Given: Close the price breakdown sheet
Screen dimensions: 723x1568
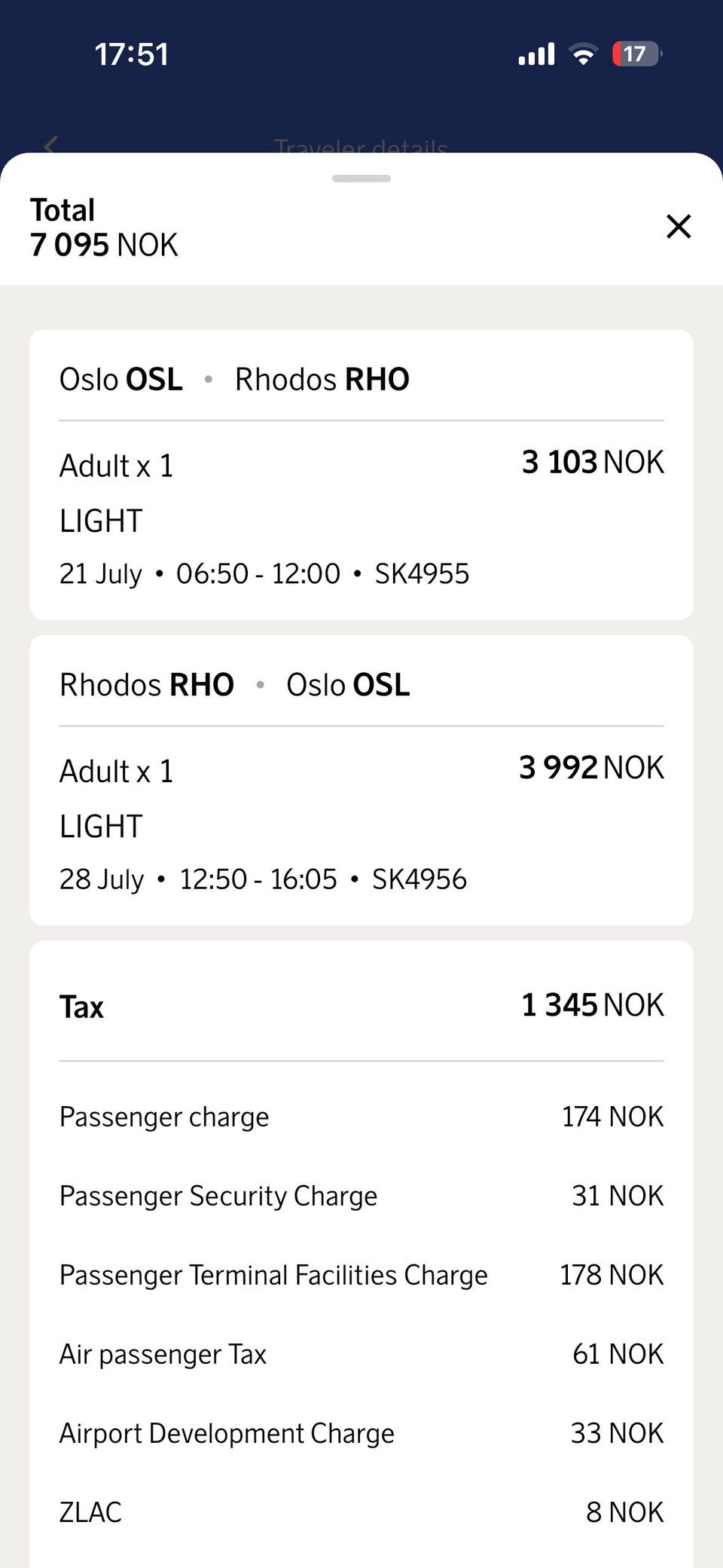Looking at the screenshot, I should pos(679,226).
